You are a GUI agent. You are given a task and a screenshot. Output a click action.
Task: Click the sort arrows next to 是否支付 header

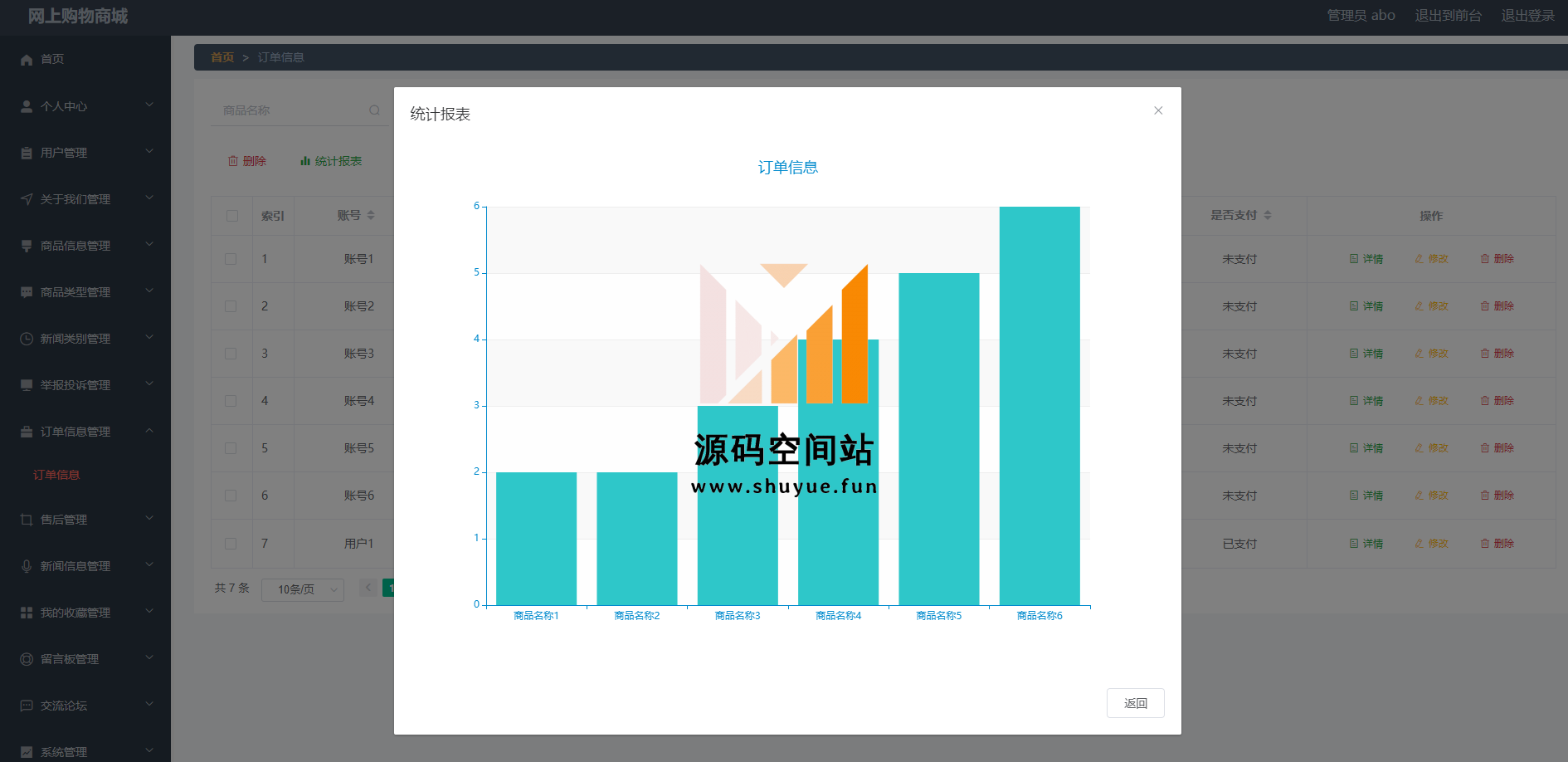pyautogui.click(x=1268, y=215)
